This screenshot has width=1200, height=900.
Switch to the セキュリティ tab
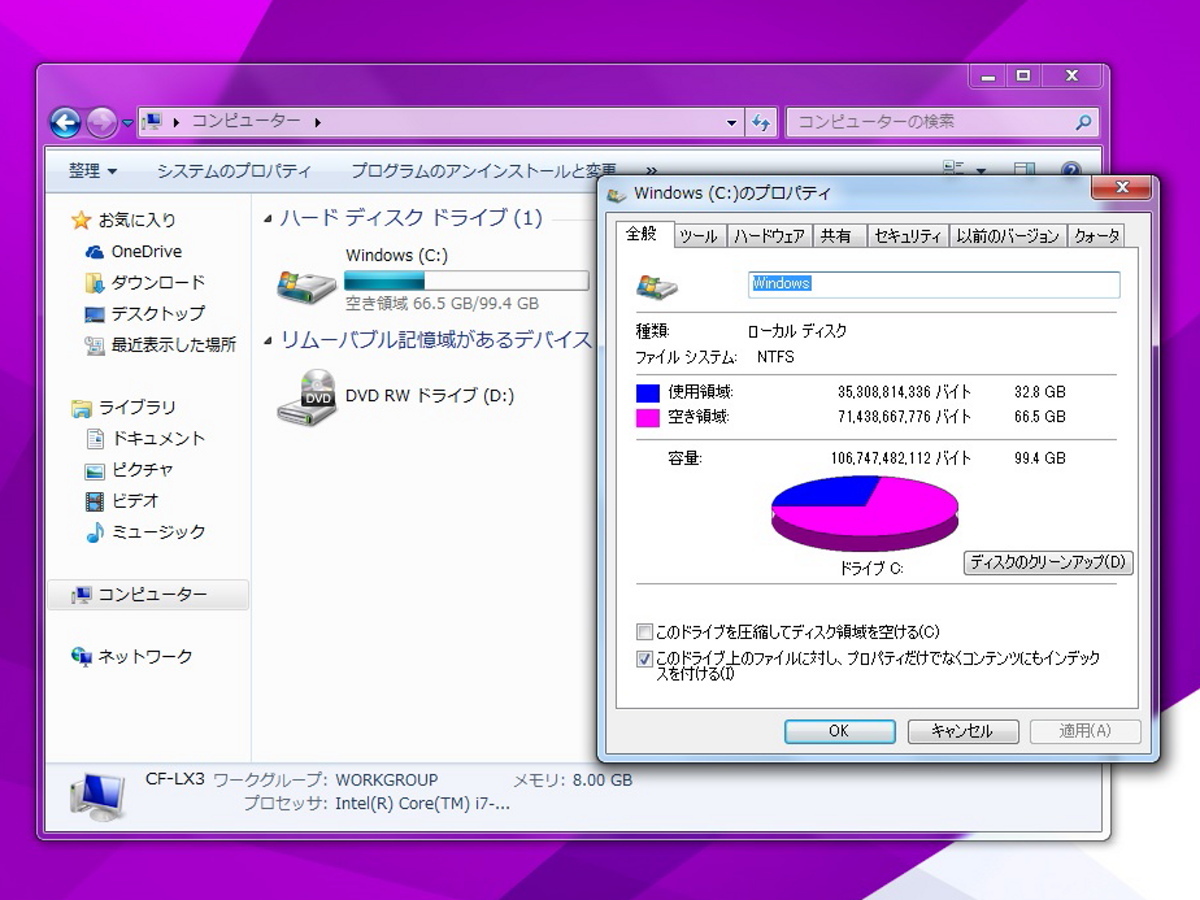pyautogui.click(x=907, y=236)
